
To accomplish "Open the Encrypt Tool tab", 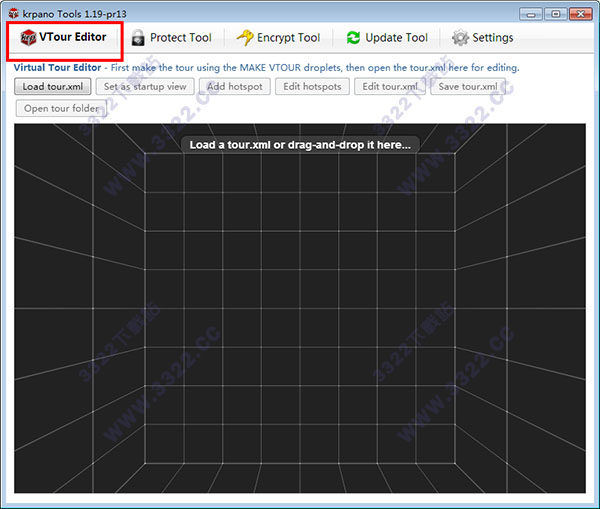I will pyautogui.click(x=279, y=38).
